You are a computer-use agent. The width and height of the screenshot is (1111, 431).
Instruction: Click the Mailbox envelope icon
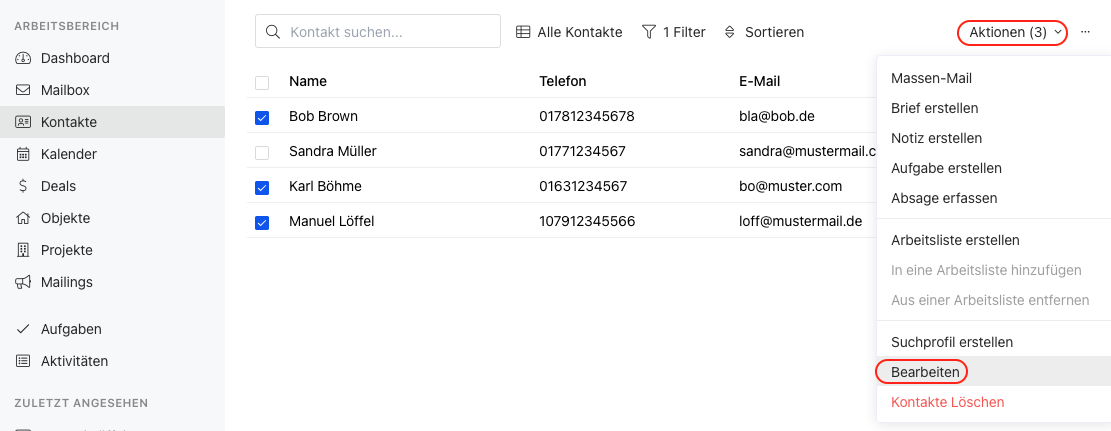[23, 90]
